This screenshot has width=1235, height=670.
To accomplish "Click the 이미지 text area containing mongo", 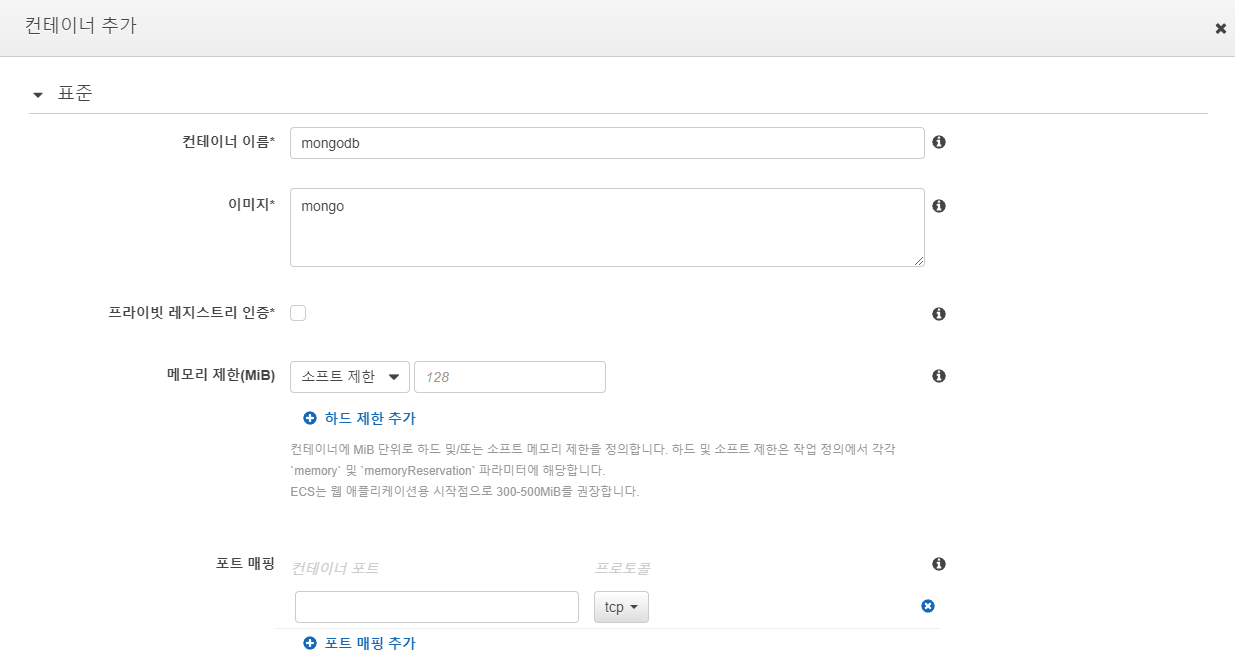I will click(607, 227).
